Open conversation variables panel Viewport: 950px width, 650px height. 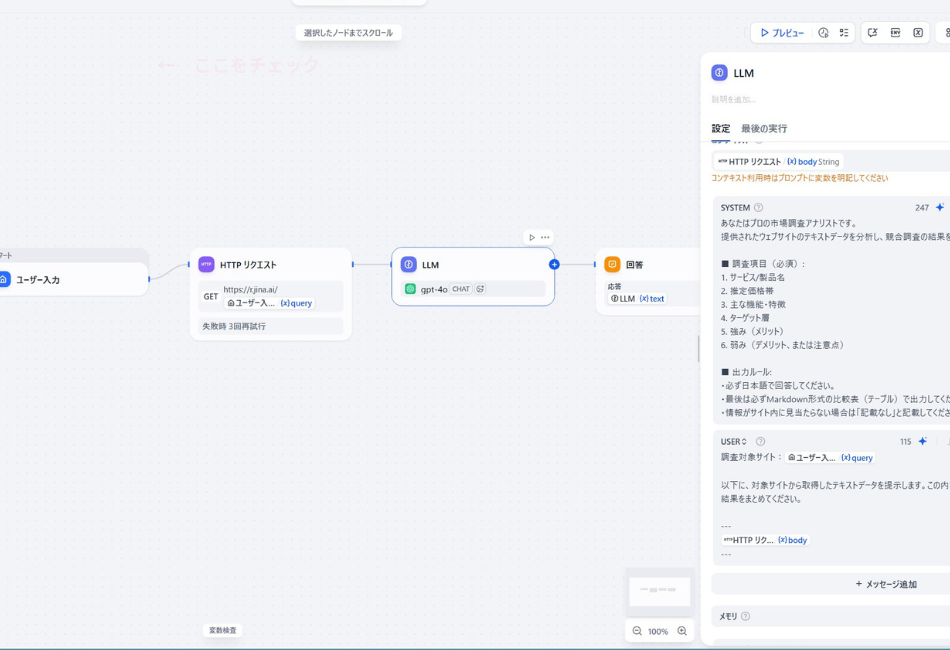872,32
